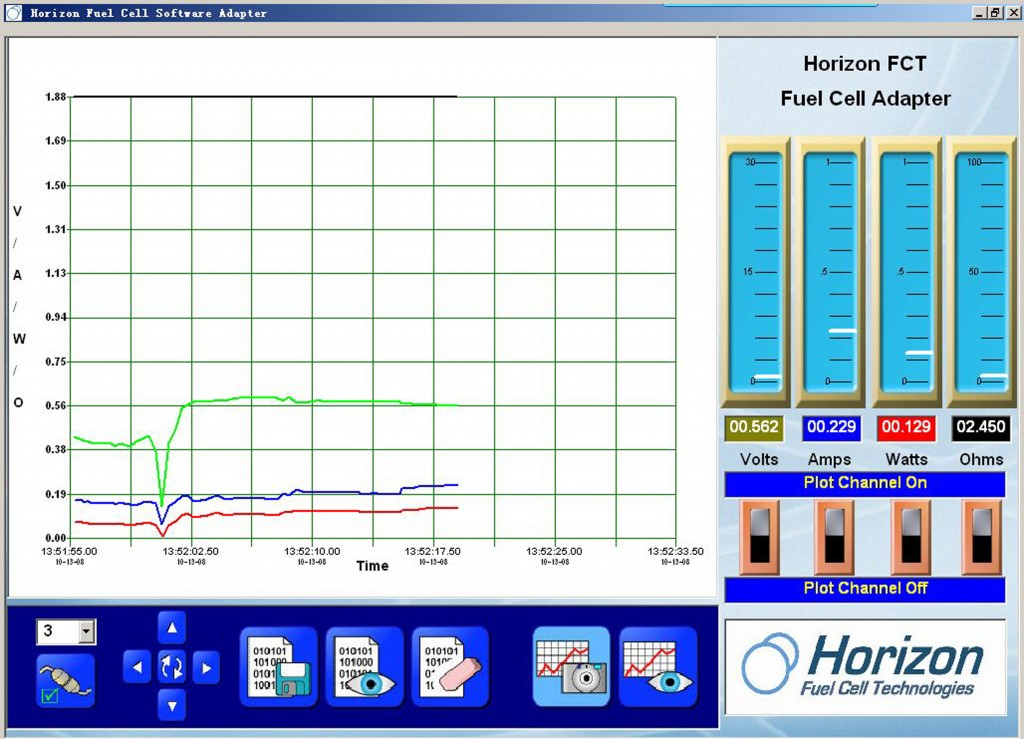Toggle the Ohms plot channel switch

[982, 537]
